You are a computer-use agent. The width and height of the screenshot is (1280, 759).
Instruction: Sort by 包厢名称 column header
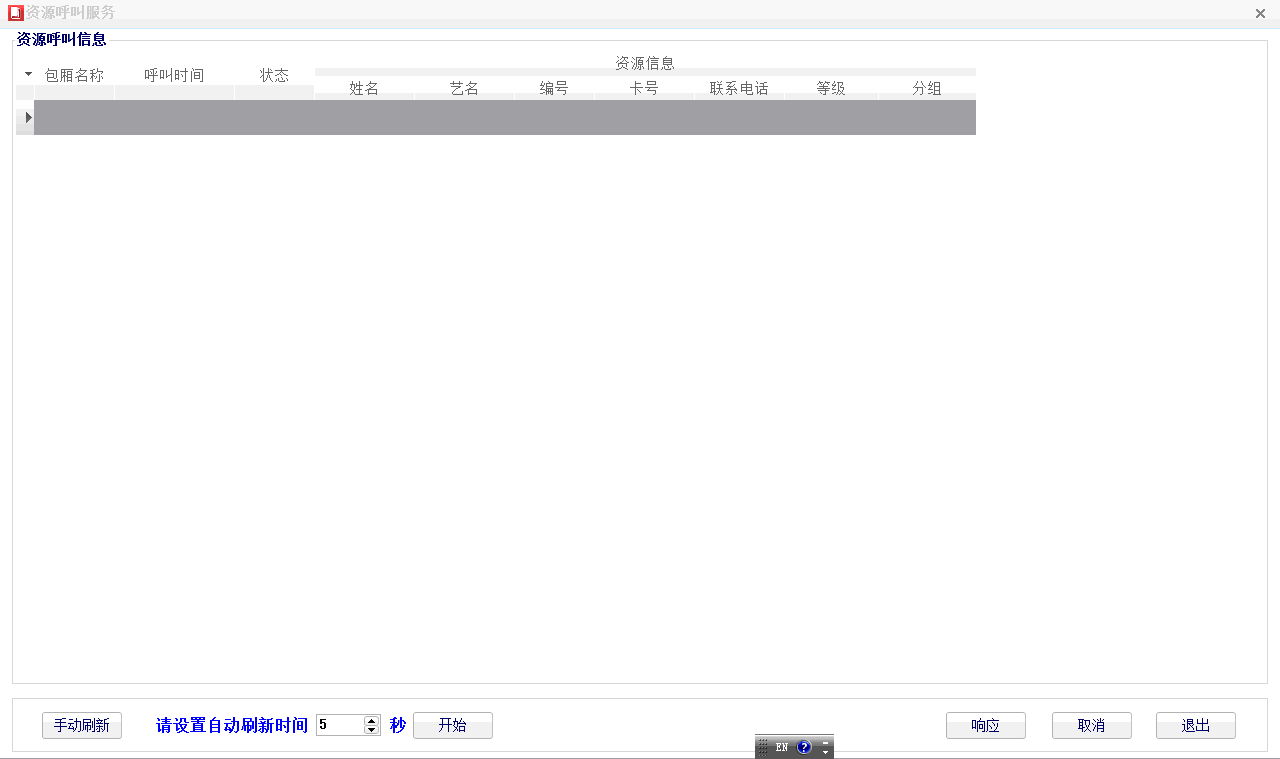coord(74,75)
